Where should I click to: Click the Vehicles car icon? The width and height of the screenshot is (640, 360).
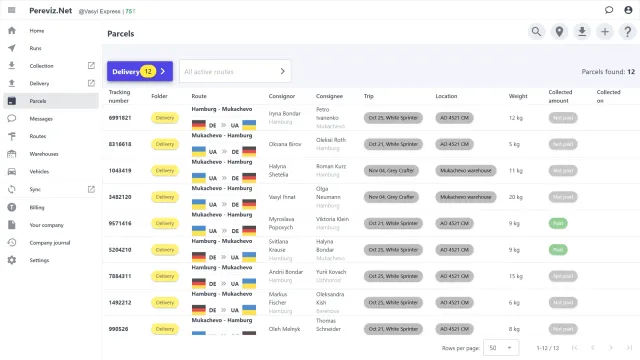tap(12, 171)
